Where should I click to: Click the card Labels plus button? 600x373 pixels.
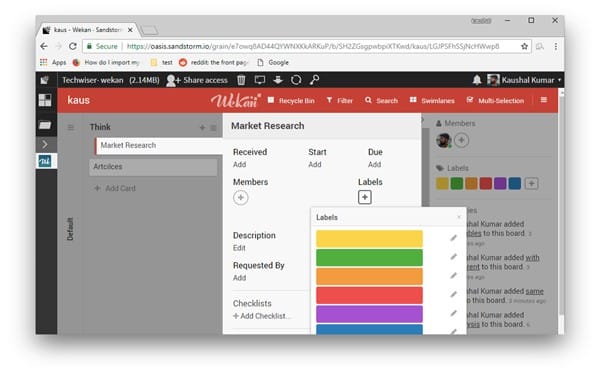point(365,197)
